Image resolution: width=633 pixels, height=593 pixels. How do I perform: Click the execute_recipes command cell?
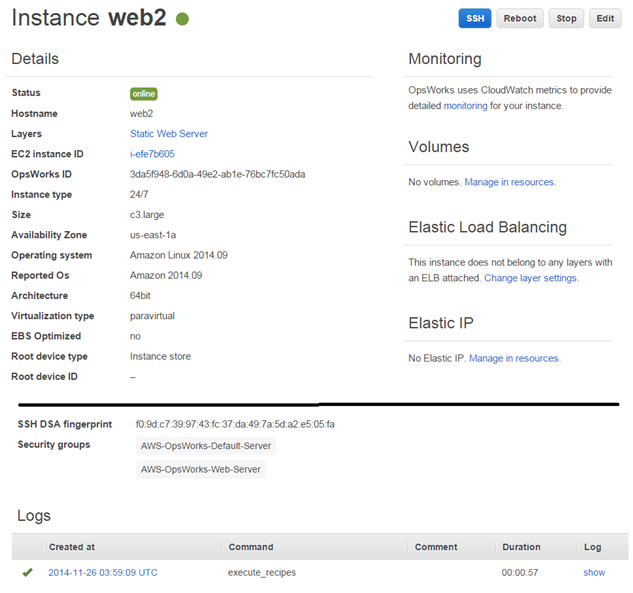(x=262, y=572)
